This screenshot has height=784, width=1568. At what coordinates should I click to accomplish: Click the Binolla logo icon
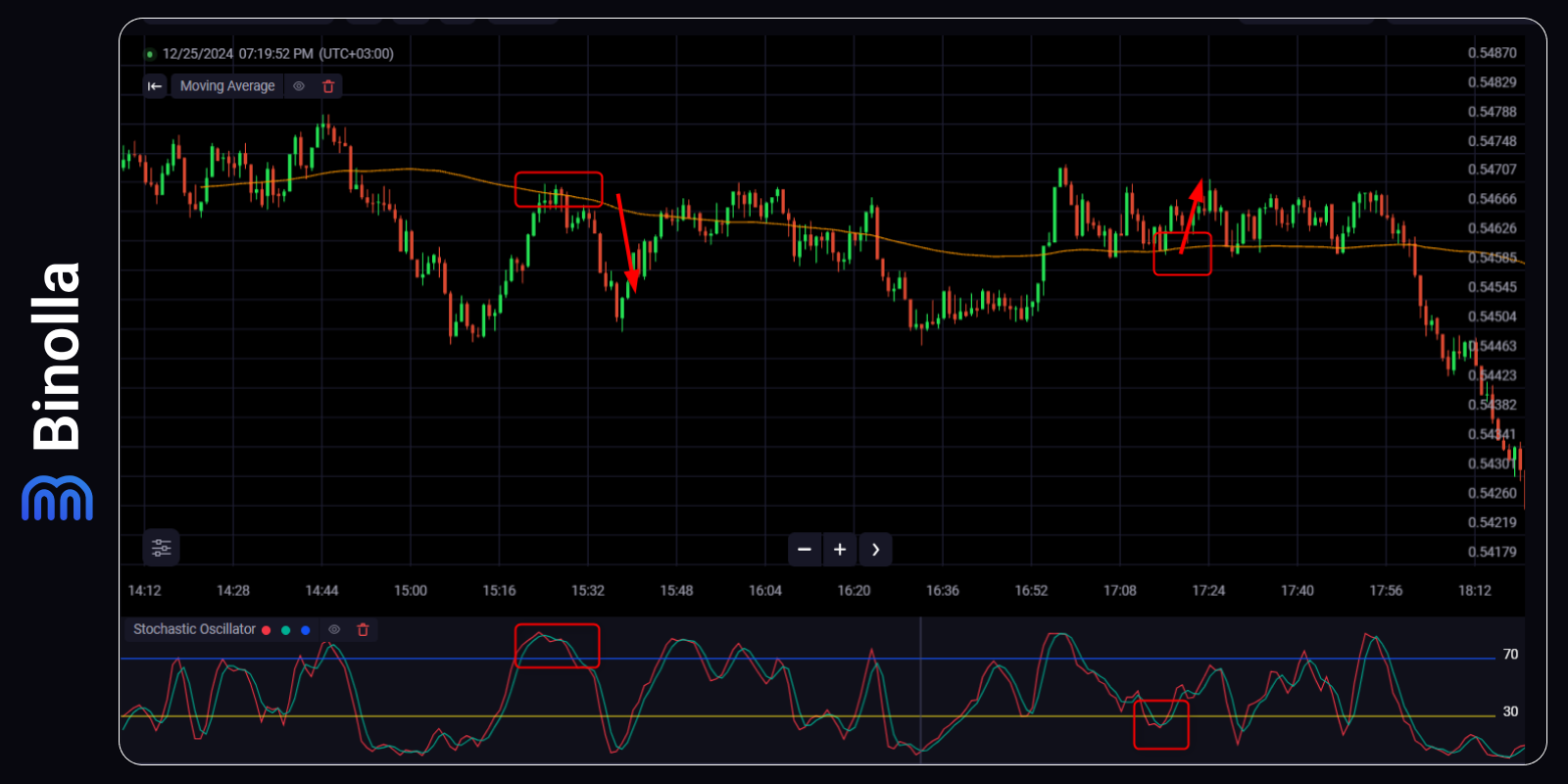click(57, 498)
